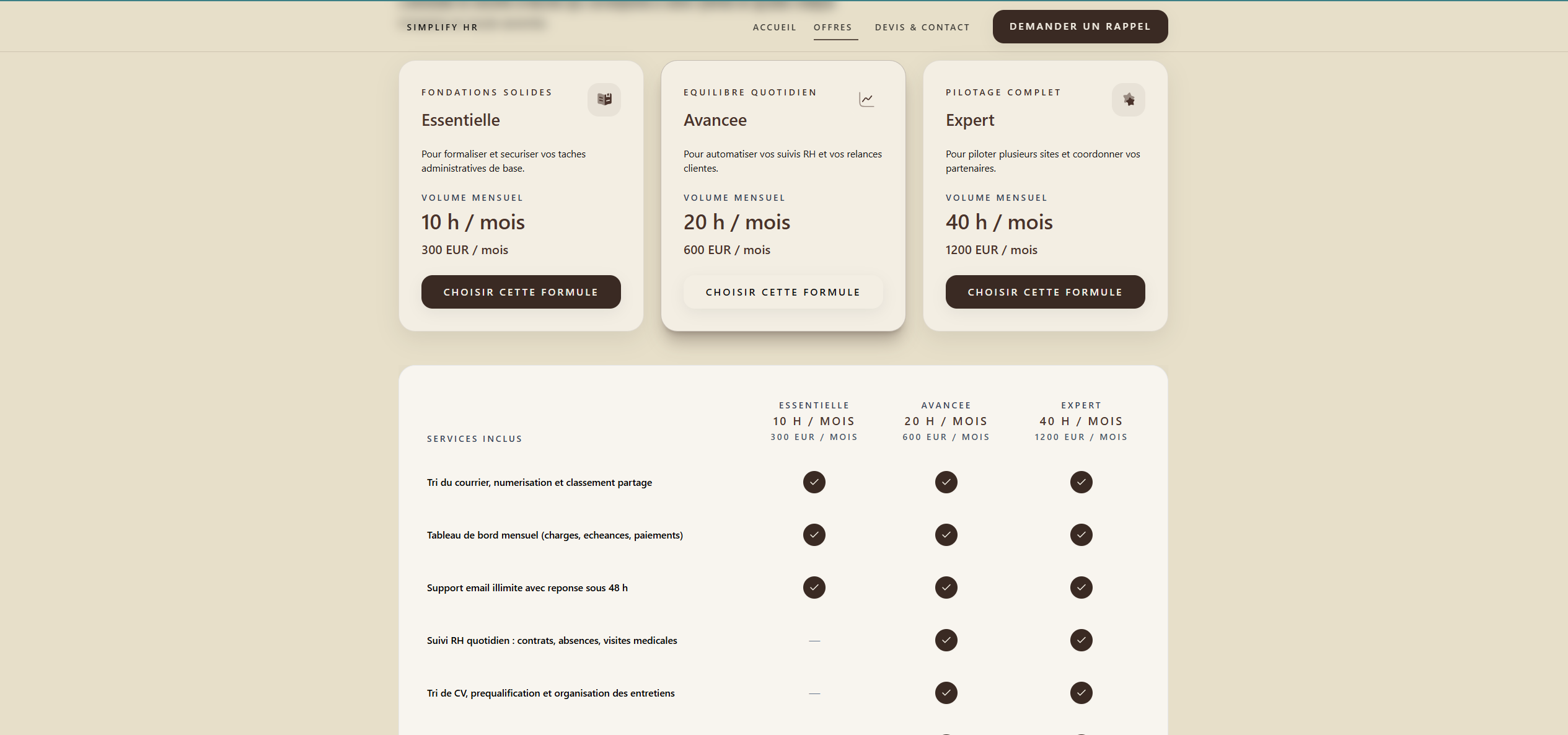Click Essentielle dash for Tri de CV row

point(814,693)
